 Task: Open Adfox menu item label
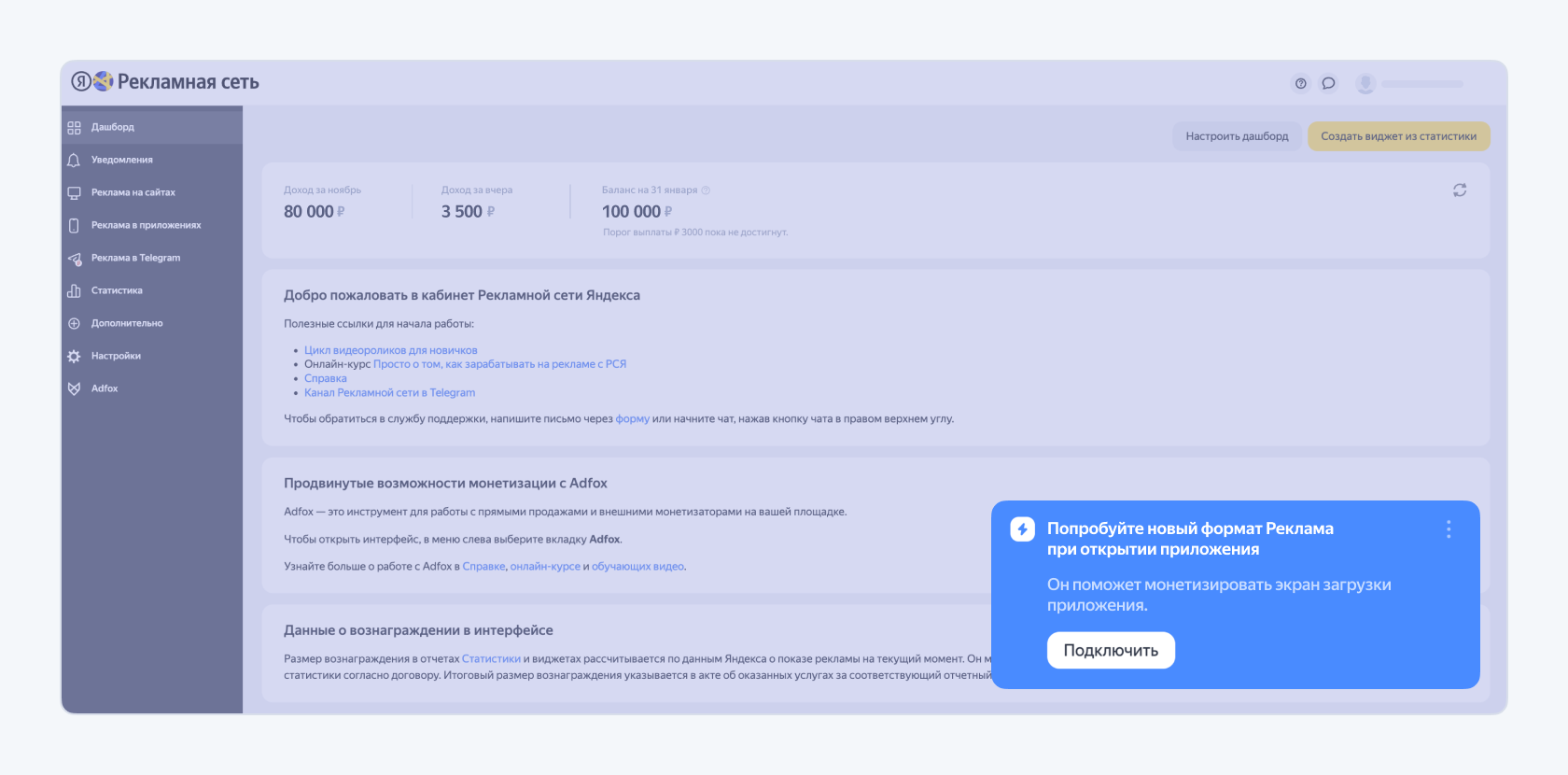(105, 388)
